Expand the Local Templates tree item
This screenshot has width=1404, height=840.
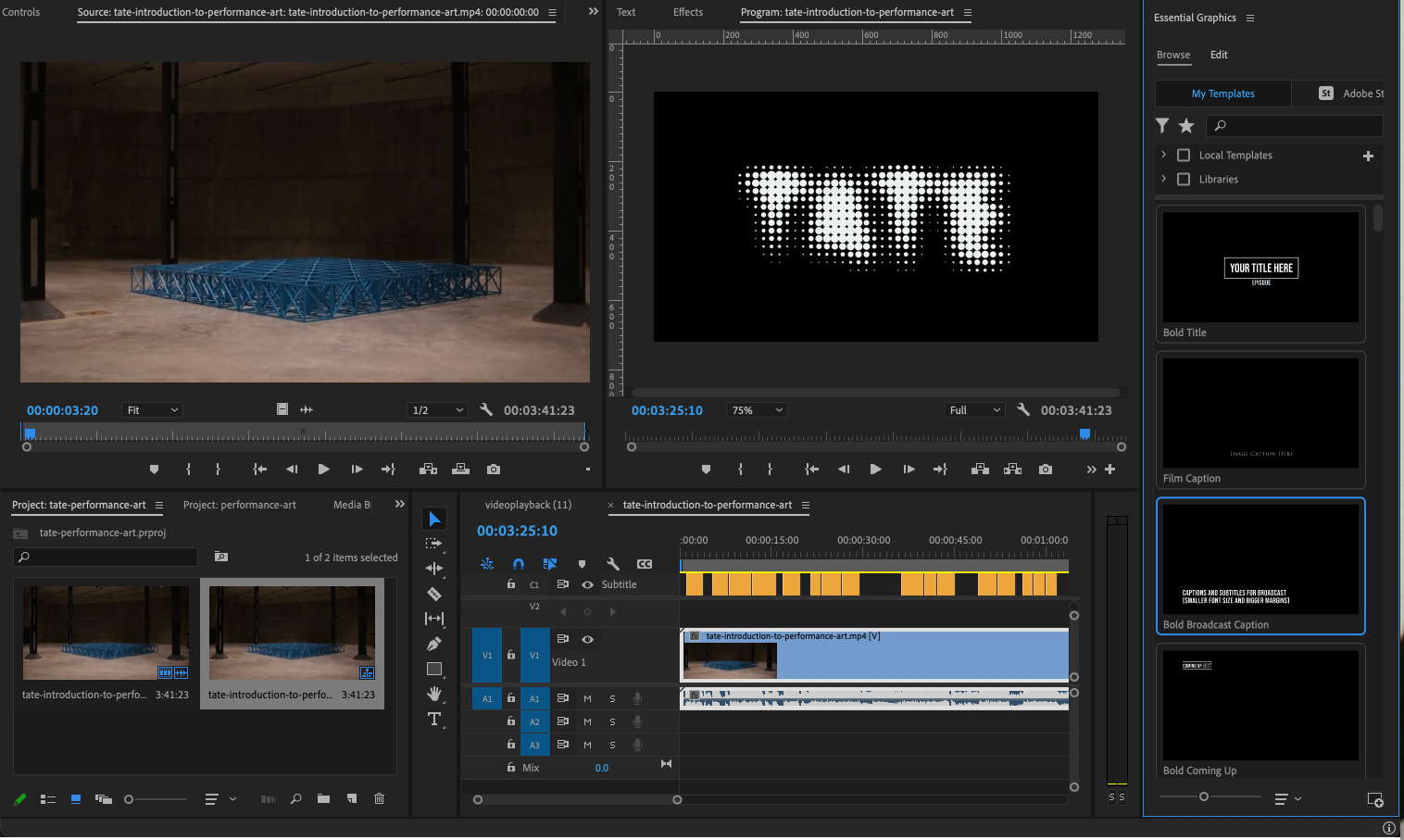click(1163, 155)
